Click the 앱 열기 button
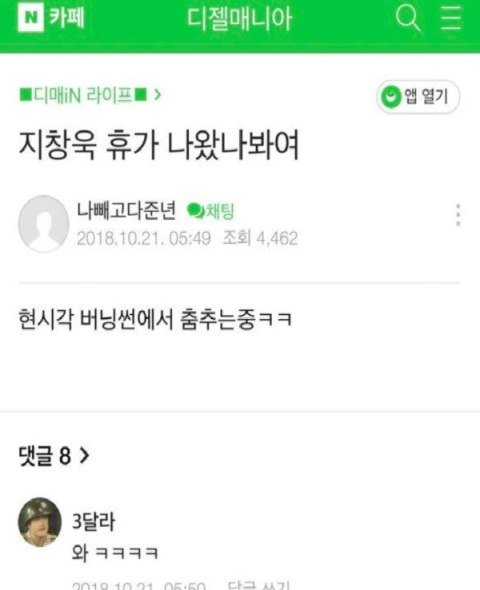480x590 pixels. click(x=418, y=97)
